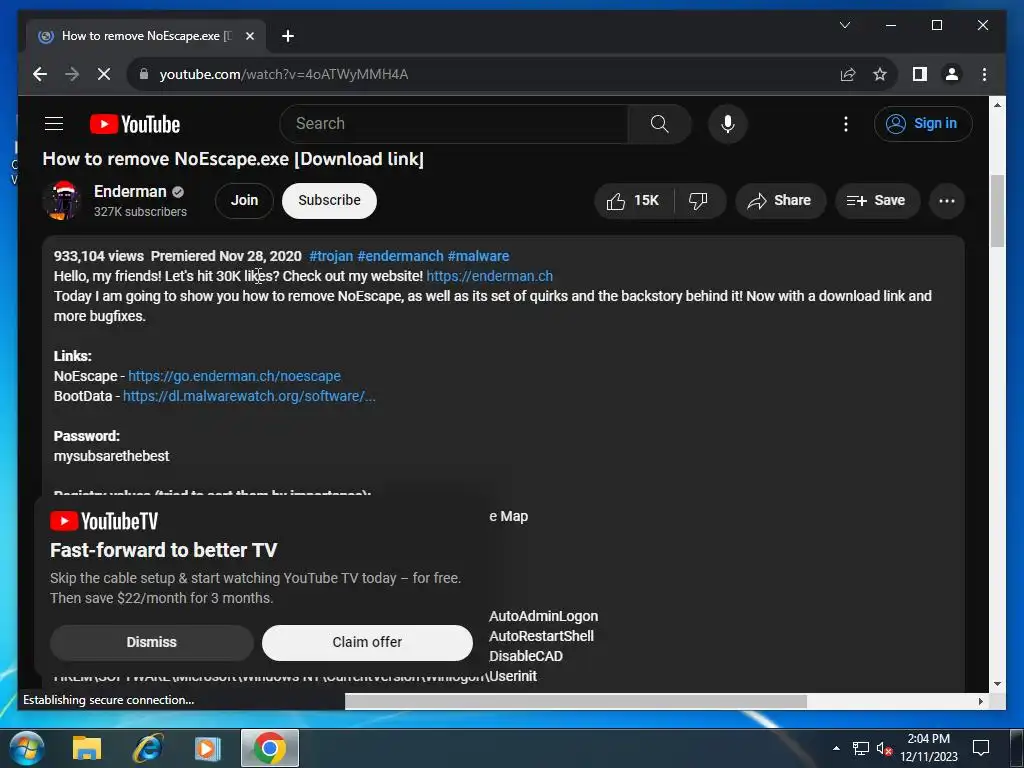Viewport: 1024px width, 768px height.
Task: Go to YouTube home via logo
Action: (x=135, y=124)
